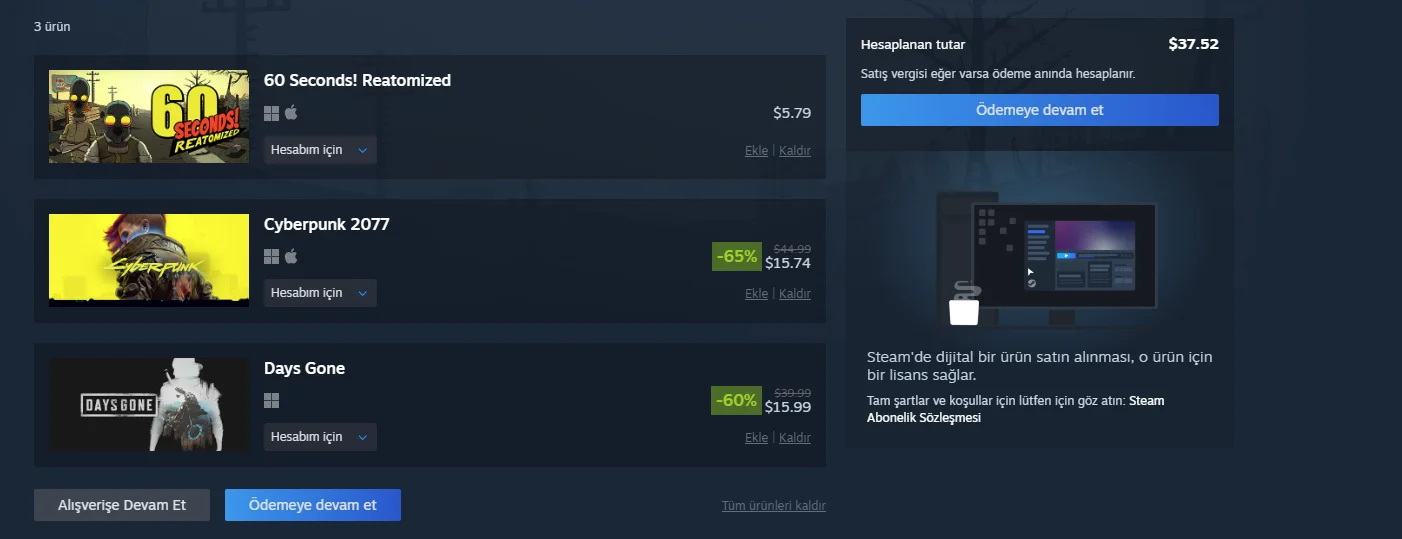Click "Ödemeye devam et" button below cart list
Image resolution: width=1402 pixels, height=539 pixels.
pyautogui.click(x=312, y=505)
